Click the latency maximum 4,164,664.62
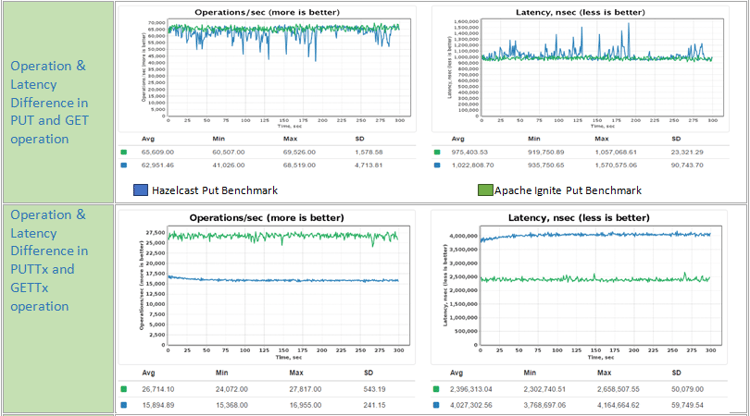750x416 pixels. [x=618, y=405]
